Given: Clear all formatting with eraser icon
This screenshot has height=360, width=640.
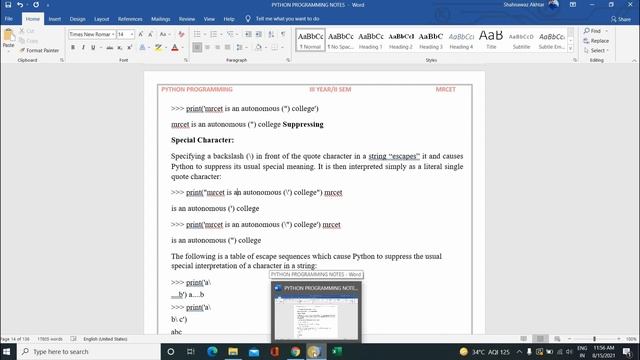Looking at the screenshot, I should click(181, 34).
